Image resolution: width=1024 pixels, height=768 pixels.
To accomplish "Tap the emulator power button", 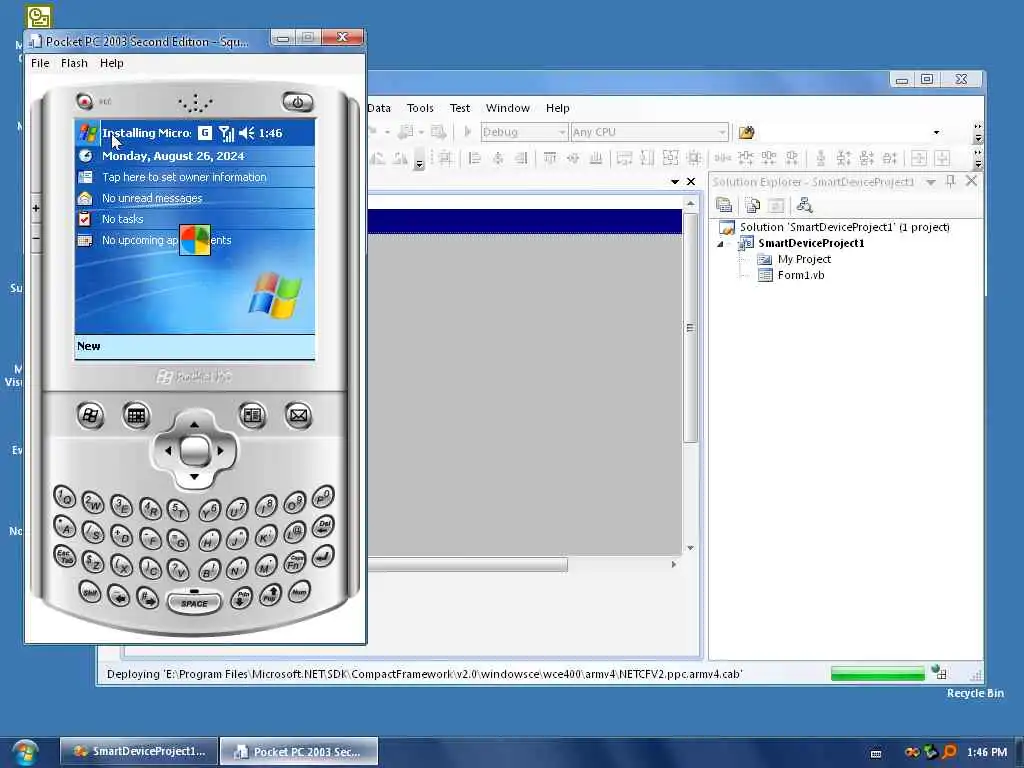I will click(297, 102).
